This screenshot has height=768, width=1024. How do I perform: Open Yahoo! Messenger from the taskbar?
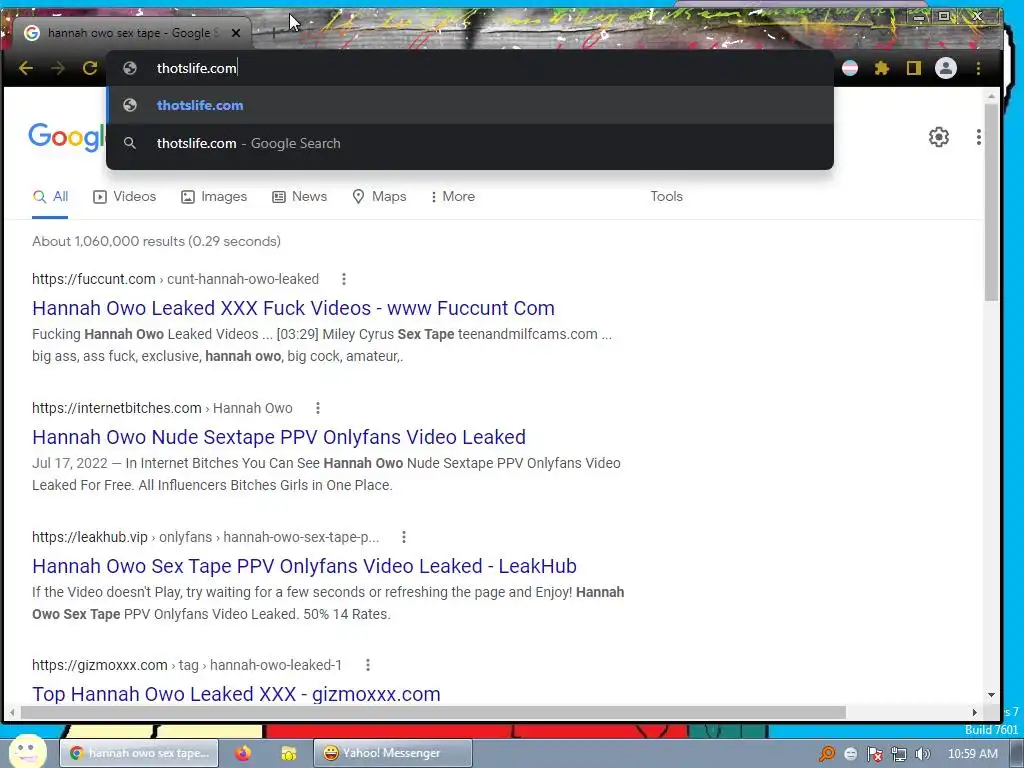(x=392, y=753)
